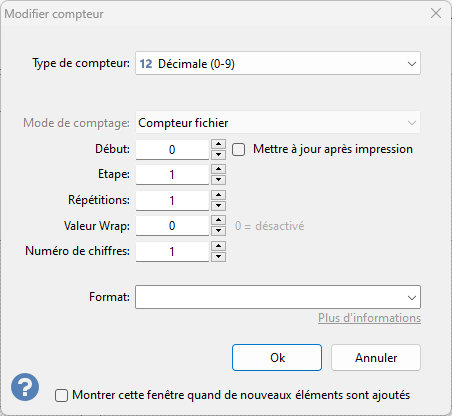452x416 pixels.
Task: Increase Répétitions with the up arrow
Action: click(218, 195)
